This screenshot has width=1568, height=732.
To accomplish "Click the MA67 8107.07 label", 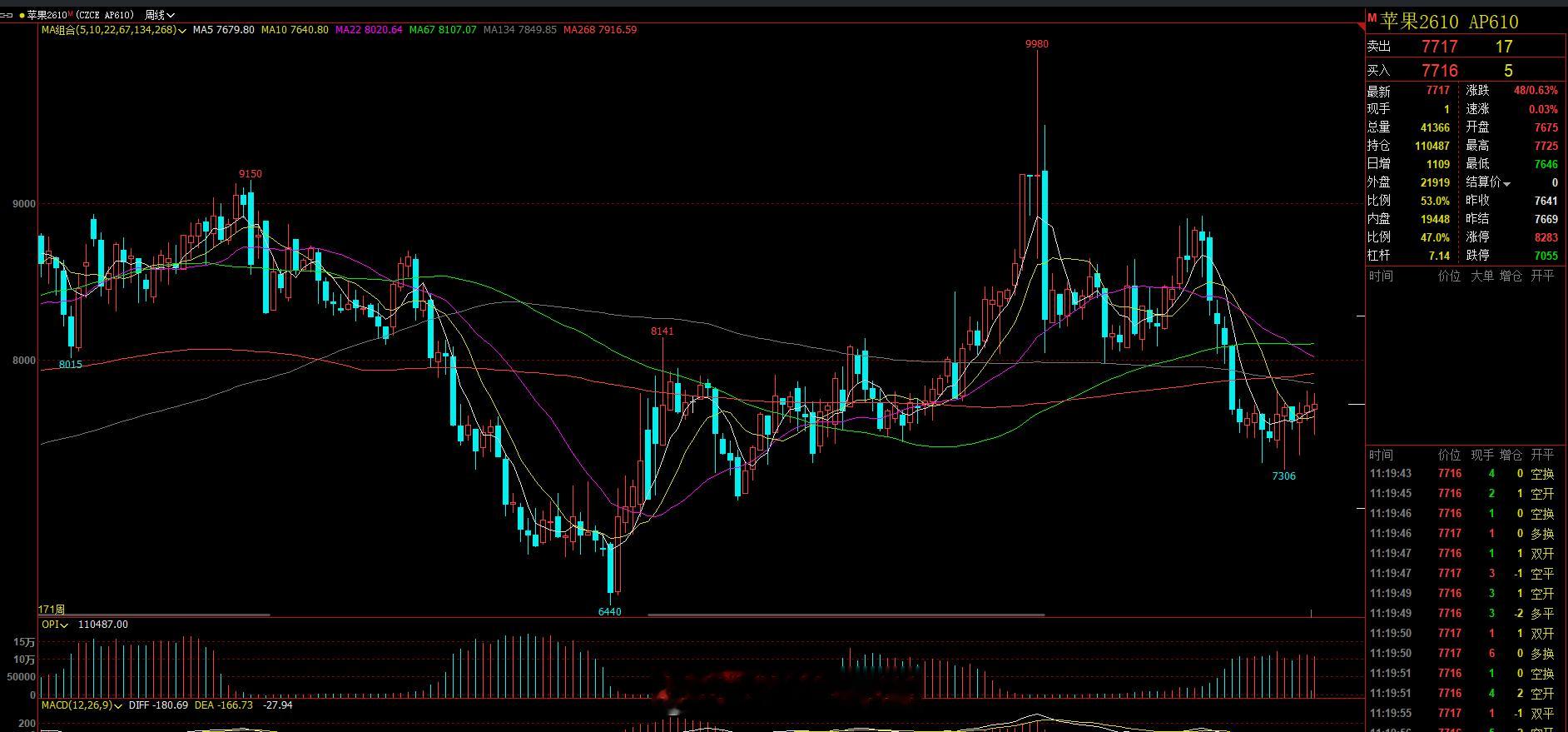I will tap(443, 30).
